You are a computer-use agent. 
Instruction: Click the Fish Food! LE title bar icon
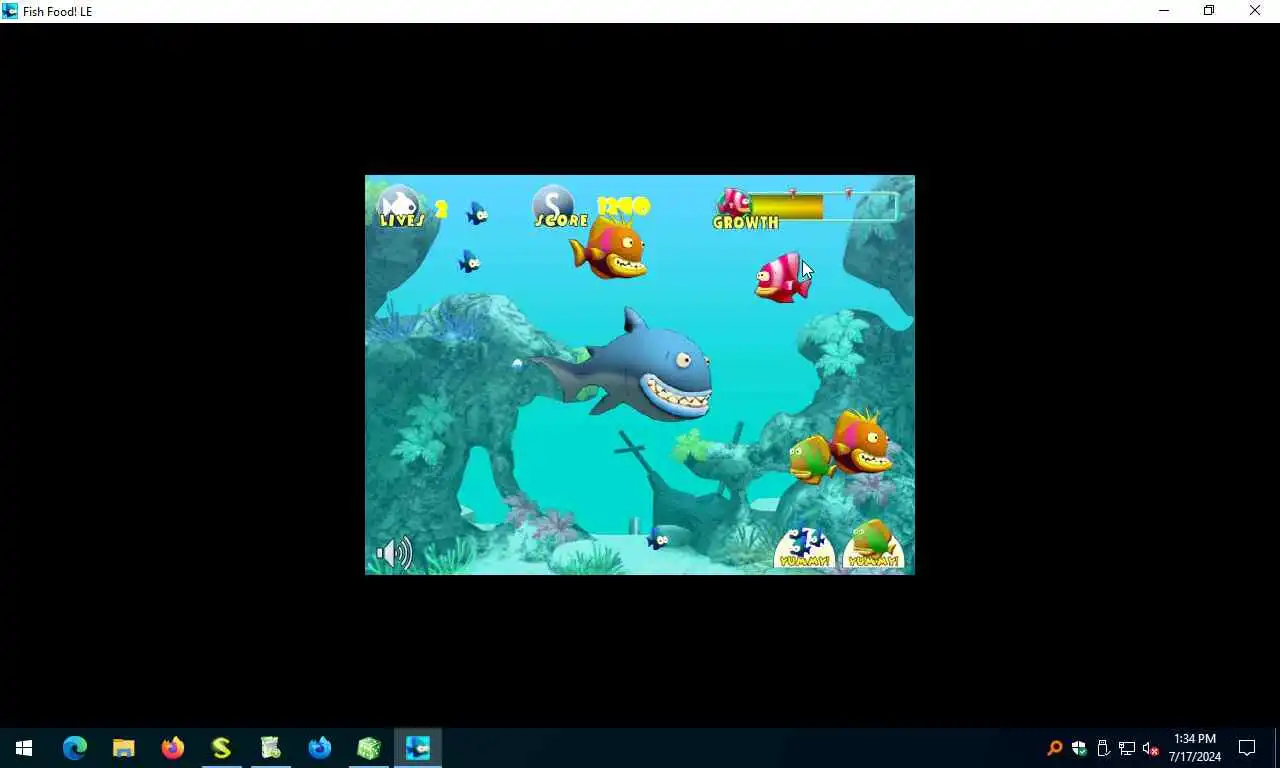[10, 11]
